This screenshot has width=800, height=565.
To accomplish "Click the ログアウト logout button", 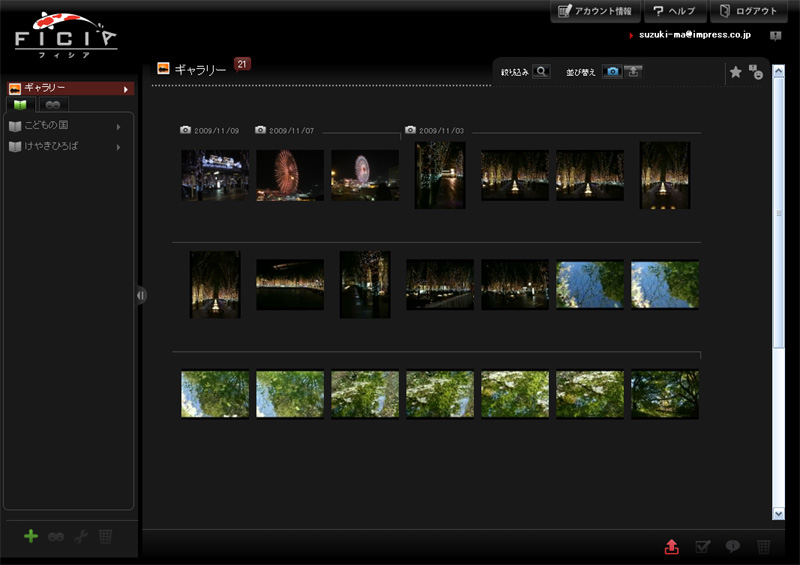I will [748, 11].
